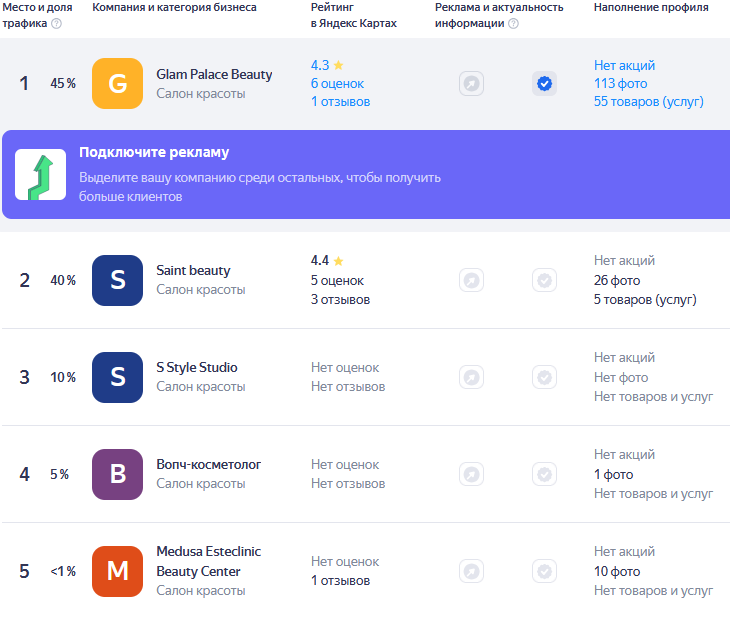Click advertising rocket icon for Saint beauty

(471, 281)
